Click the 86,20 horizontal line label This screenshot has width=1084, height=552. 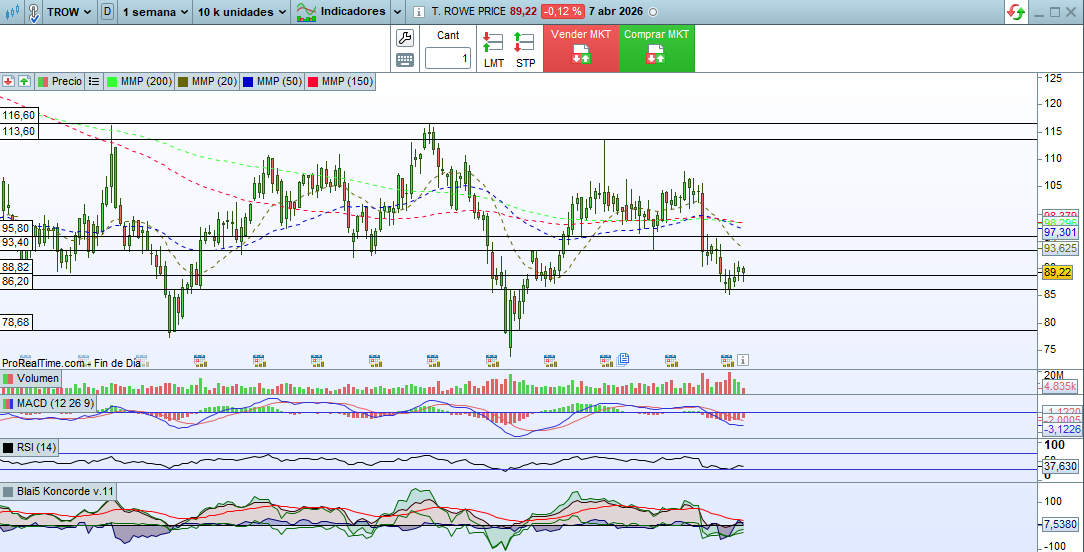(16, 282)
